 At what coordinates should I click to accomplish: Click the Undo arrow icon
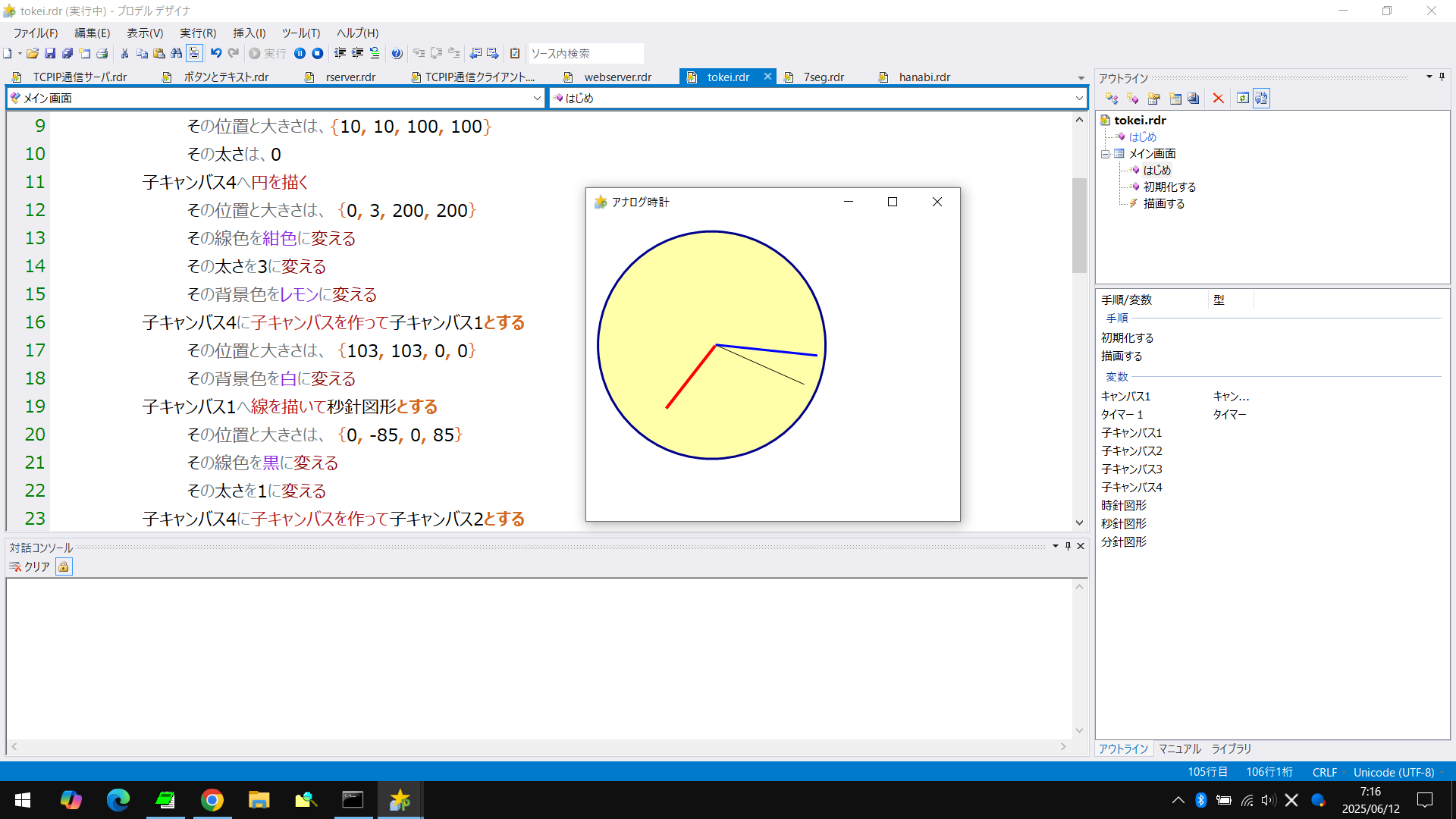216,53
